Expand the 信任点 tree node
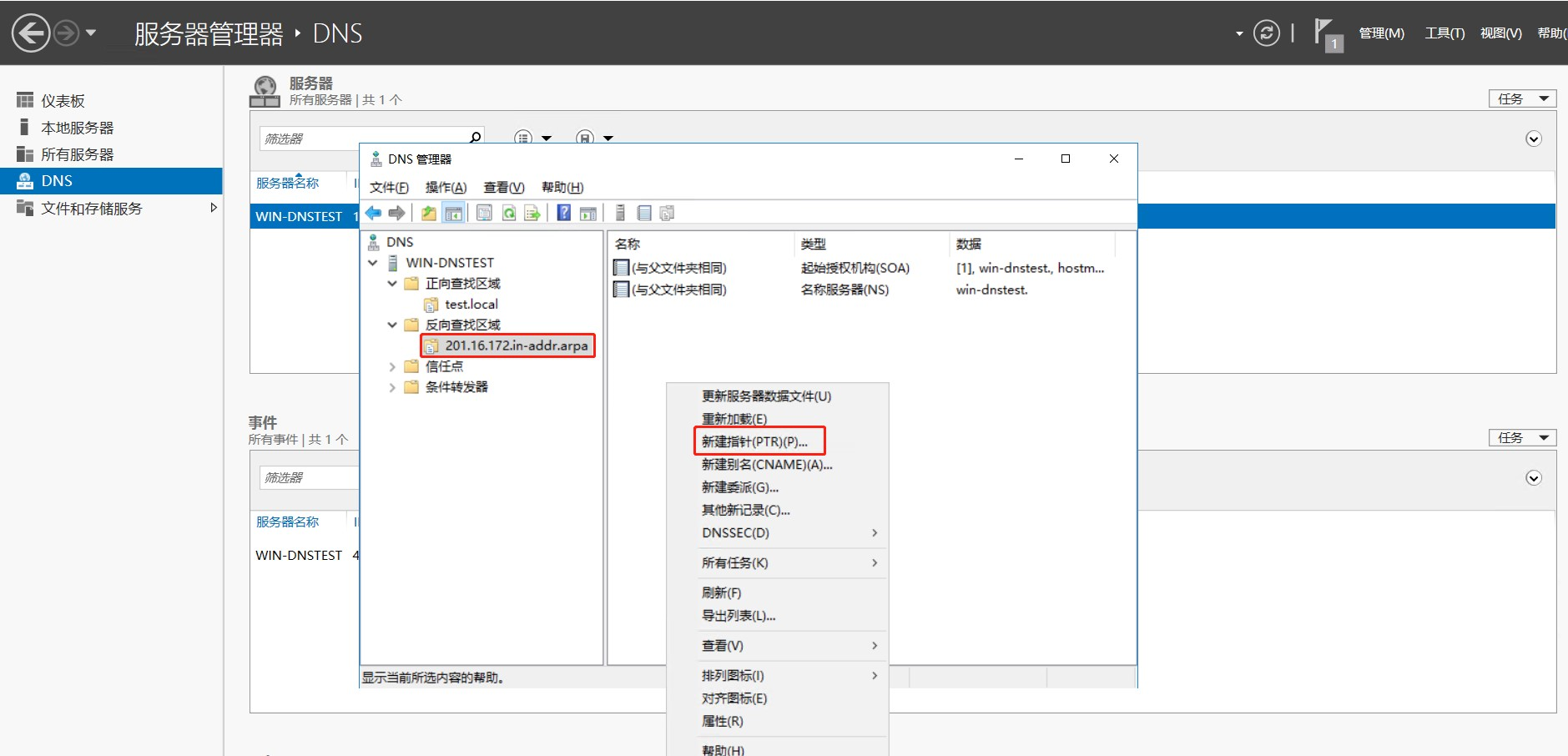The height and width of the screenshot is (756, 1568). [392, 365]
